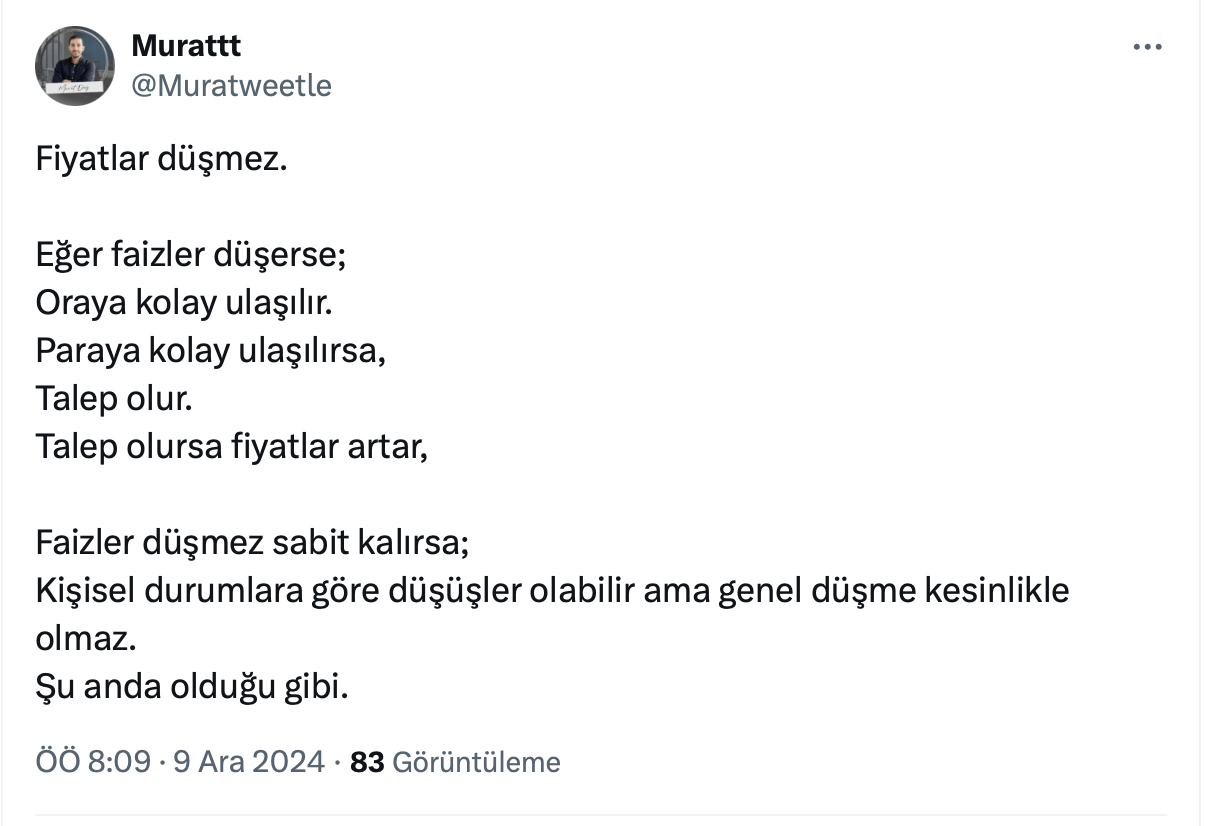The width and height of the screenshot is (1206, 826).
Task: Click the ÖÖ 8:09 post time
Action: point(95,762)
